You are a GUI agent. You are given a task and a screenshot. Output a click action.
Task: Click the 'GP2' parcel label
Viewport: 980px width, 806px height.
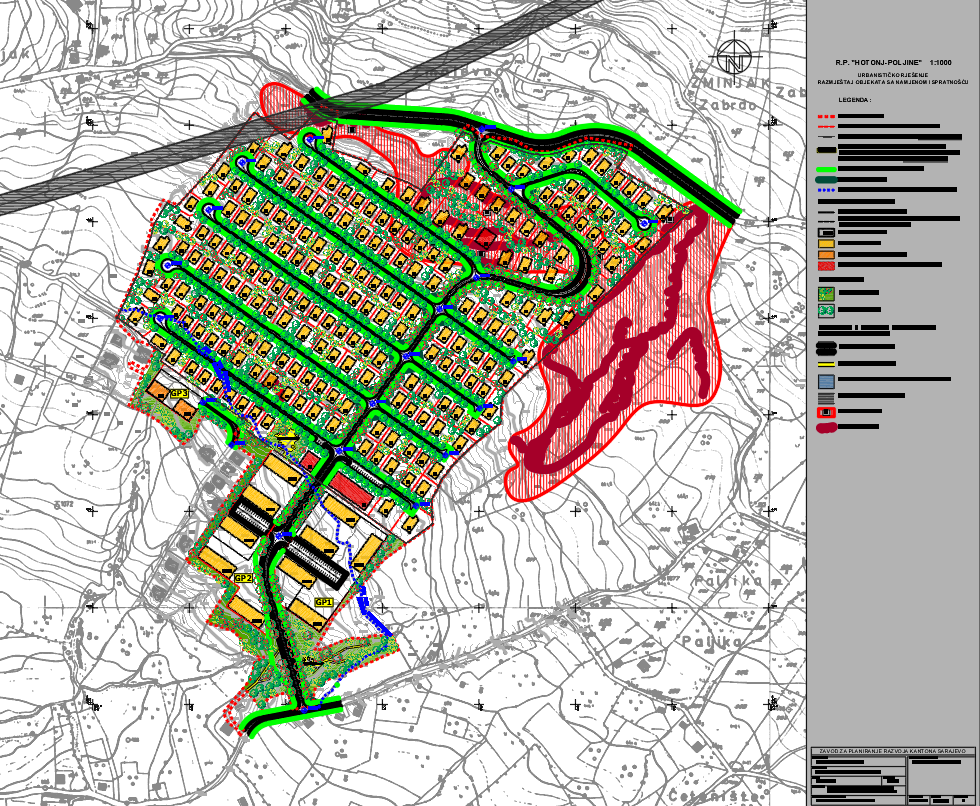tap(243, 578)
